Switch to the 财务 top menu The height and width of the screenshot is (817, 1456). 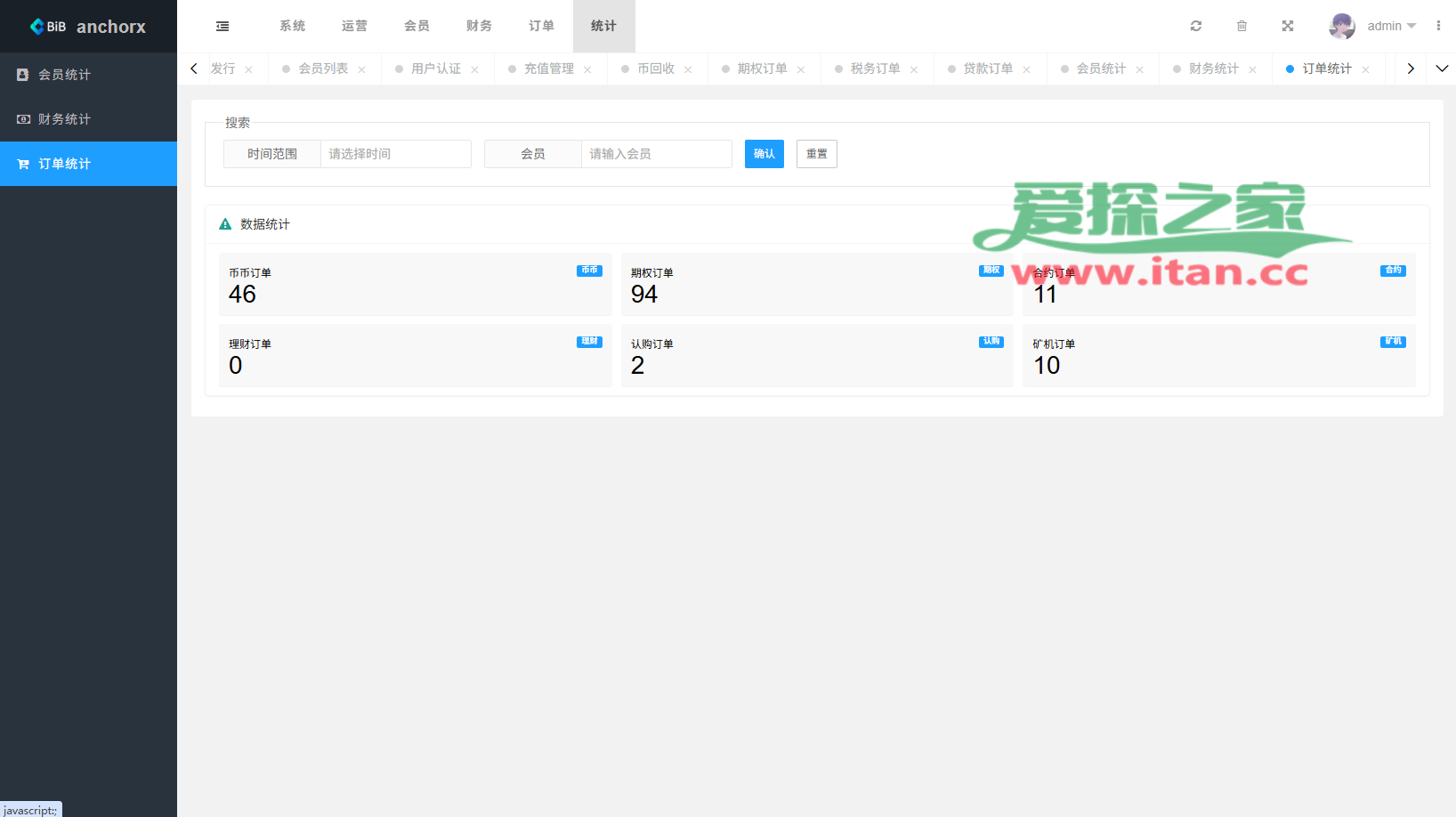(479, 26)
